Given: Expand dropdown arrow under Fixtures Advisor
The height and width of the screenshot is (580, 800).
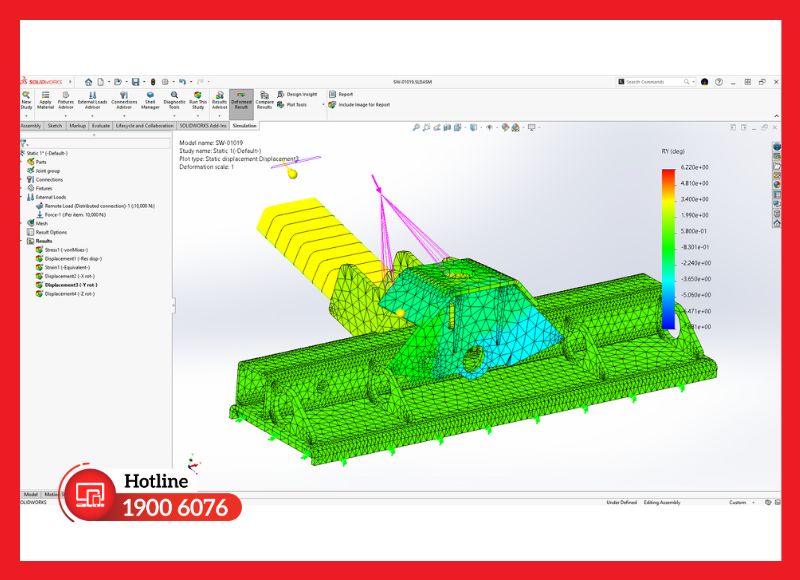Looking at the screenshot, I should pos(65,116).
